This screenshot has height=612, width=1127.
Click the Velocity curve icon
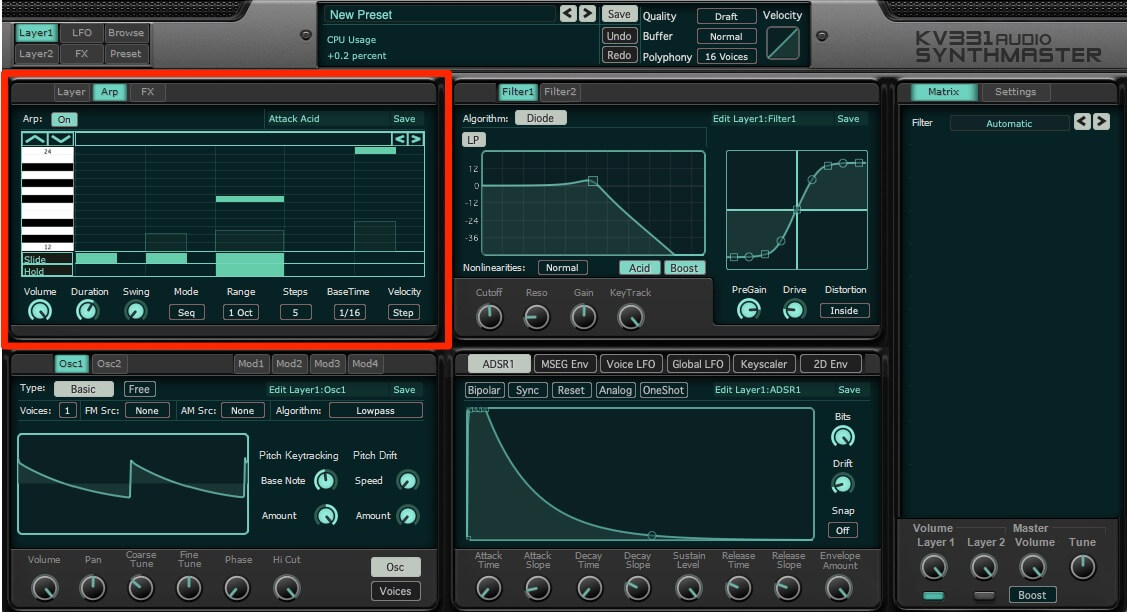pos(783,43)
